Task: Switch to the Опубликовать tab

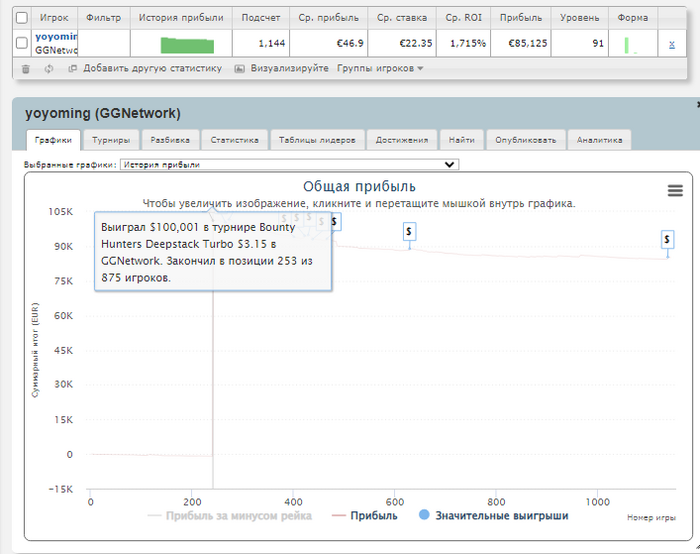Action: click(x=526, y=140)
